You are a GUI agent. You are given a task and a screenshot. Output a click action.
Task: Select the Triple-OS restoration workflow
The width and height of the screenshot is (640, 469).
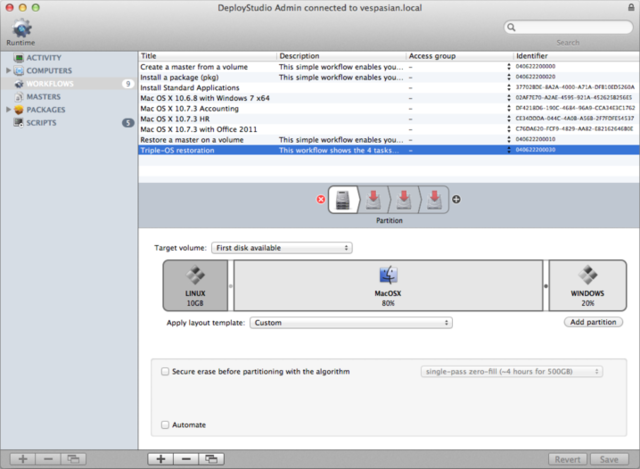click(x=389, y=150)
